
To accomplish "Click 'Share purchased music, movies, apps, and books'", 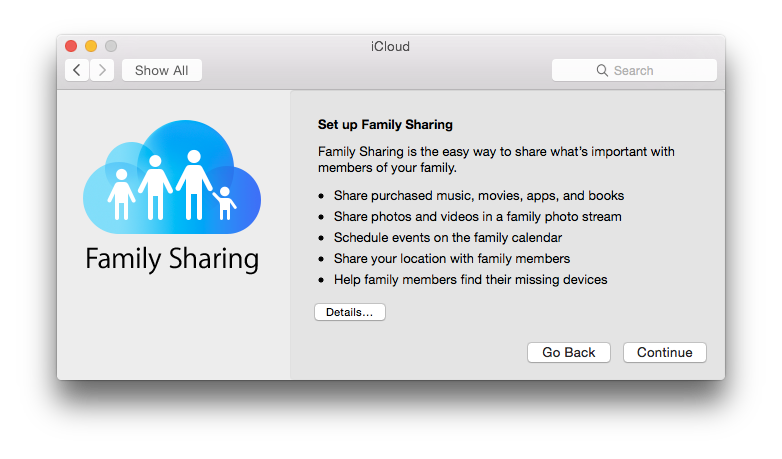I will click(x=479, y=196).
